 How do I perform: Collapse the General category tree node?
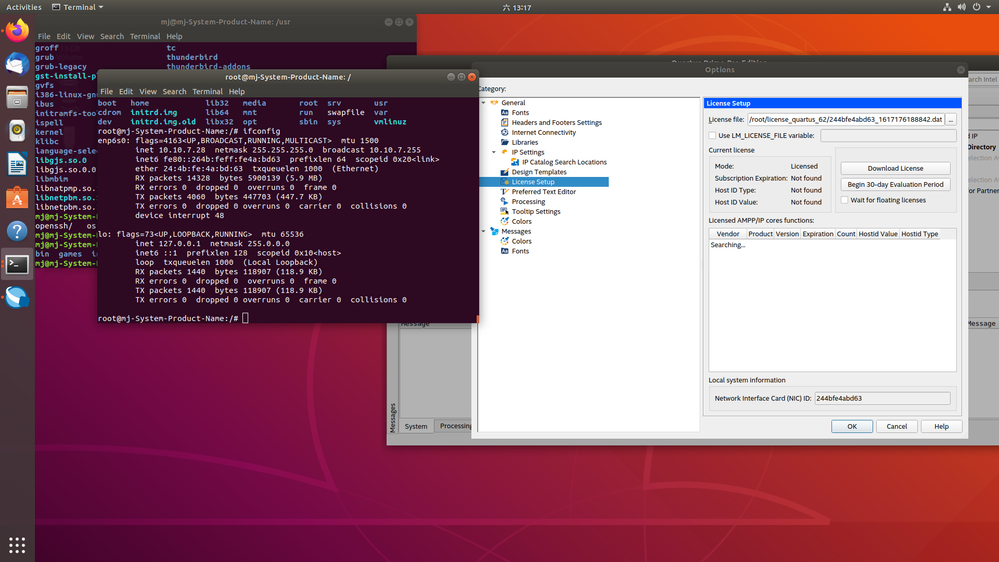(484, 103)
